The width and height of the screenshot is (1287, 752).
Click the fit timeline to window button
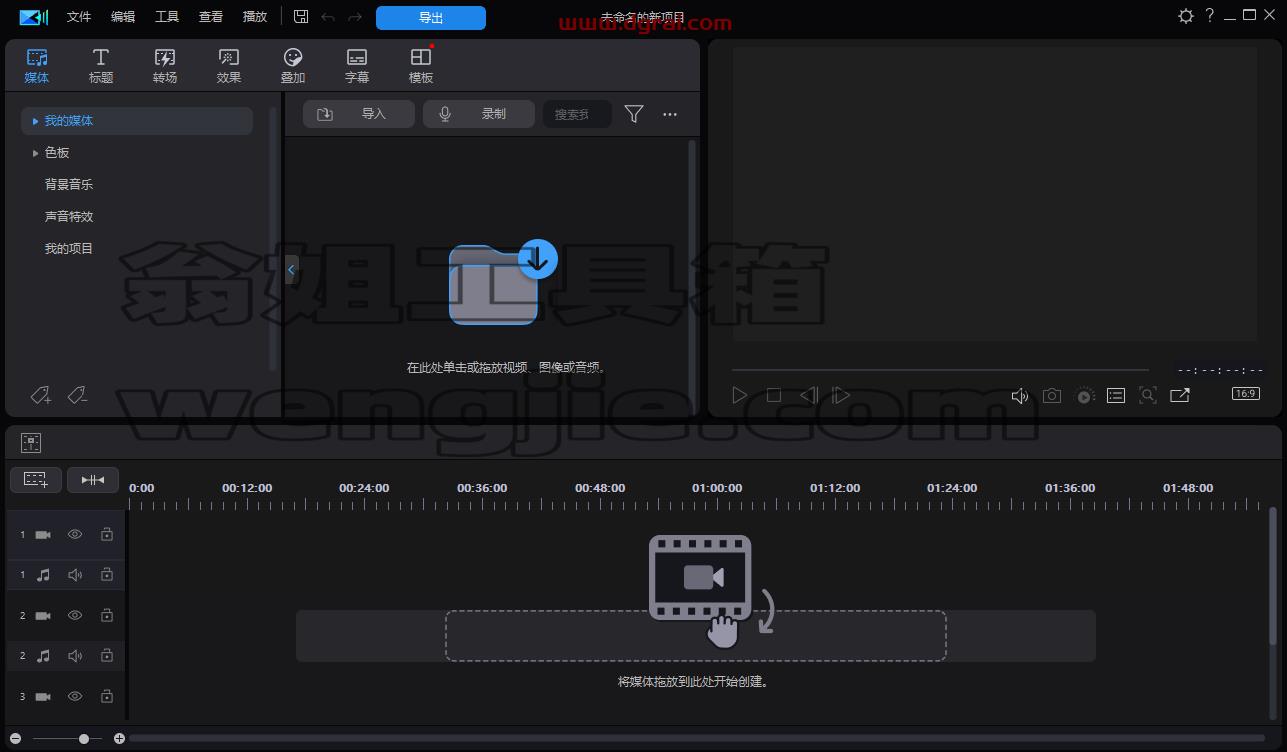93,480
